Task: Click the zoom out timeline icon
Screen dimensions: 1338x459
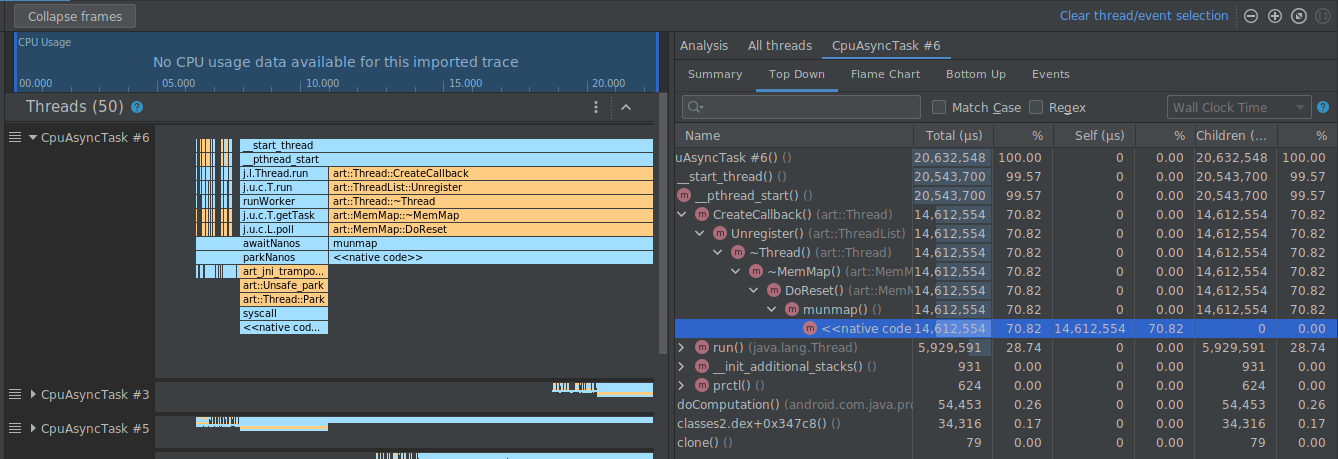Action: pos(1251,16)
